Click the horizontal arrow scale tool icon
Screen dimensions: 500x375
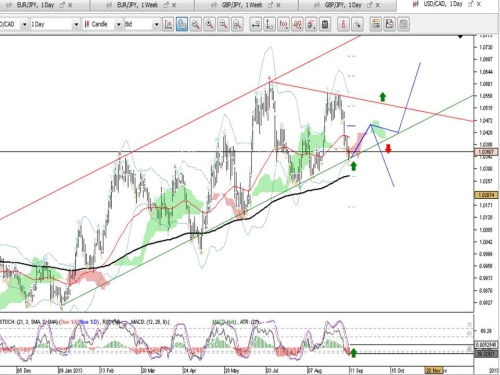point(256,24)
